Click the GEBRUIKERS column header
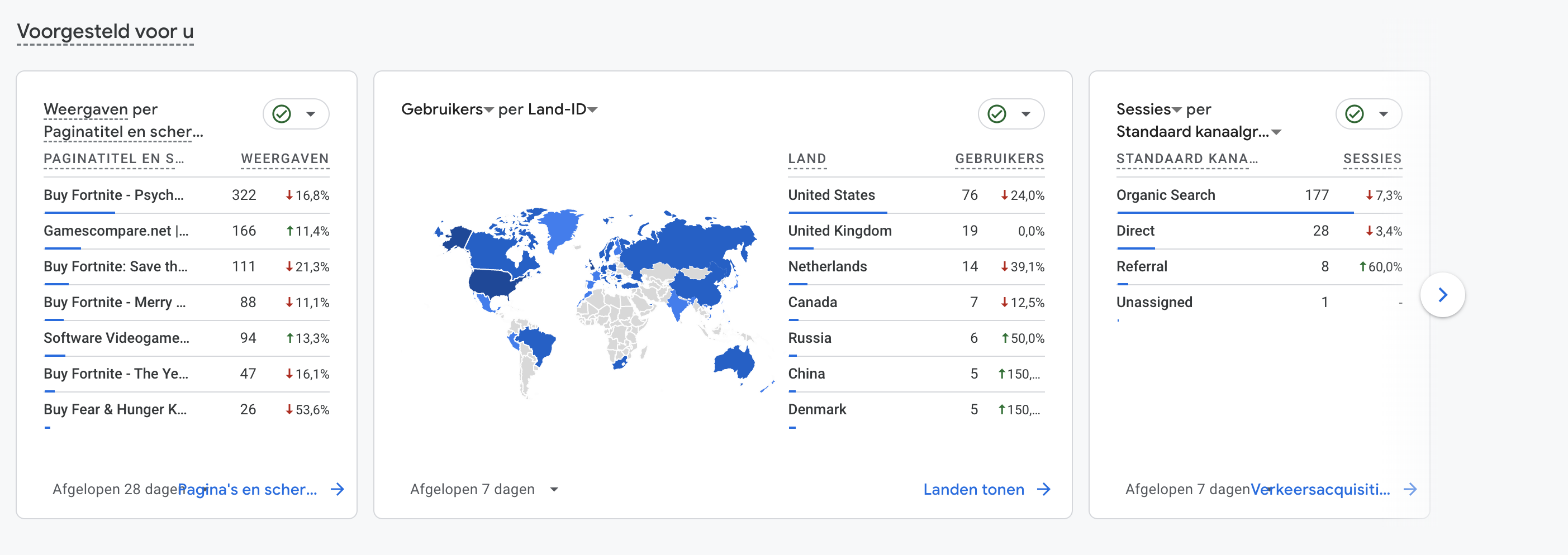Image resolution: width=1568 pixels, height=555 pixels. 1000,159
